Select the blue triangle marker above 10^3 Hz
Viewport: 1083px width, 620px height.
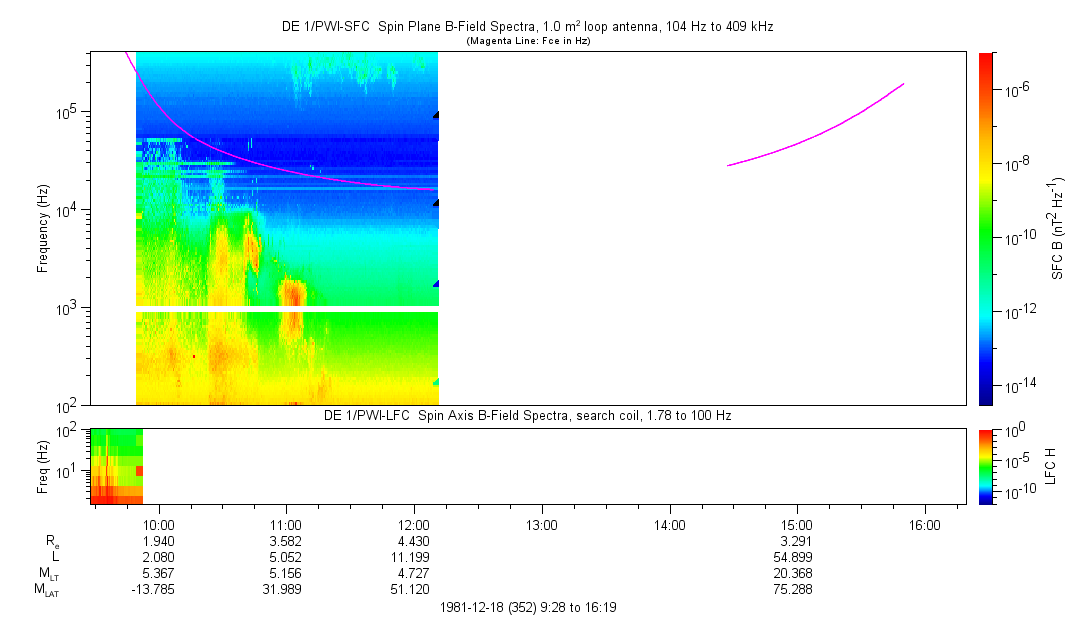click(436, 284)
